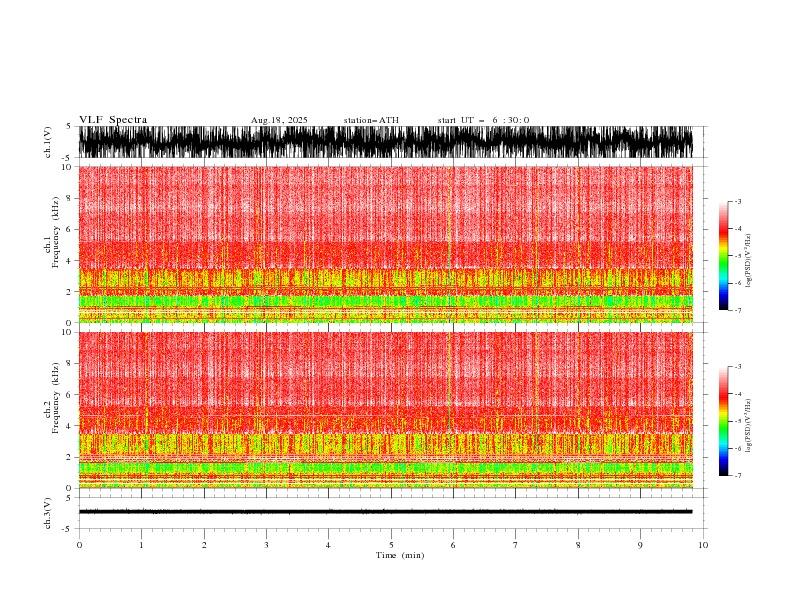Click the "6" kHz tick on ch.2 frequency axis

pos(69,395)
